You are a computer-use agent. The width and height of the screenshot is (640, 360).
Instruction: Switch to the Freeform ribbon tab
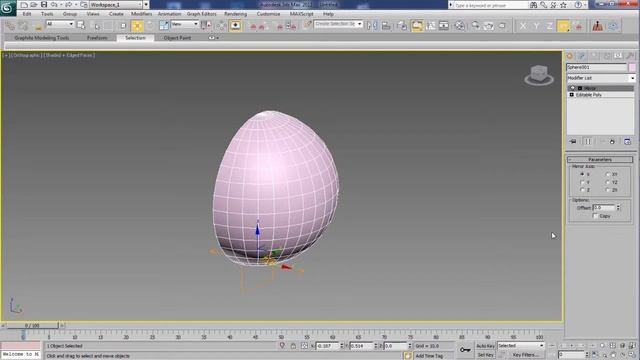click(97, 38)
